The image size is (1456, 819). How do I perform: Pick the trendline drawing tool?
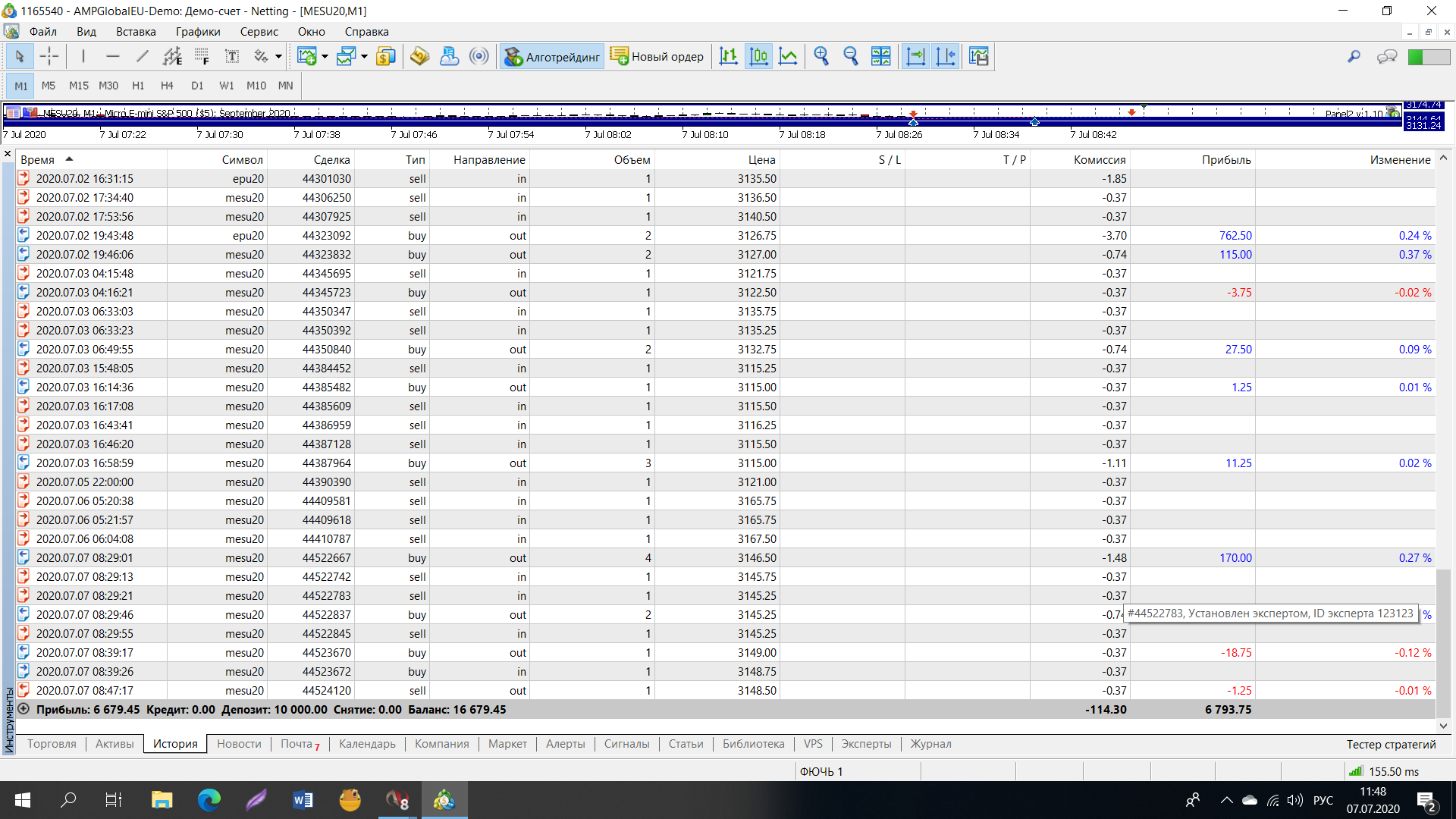[142, 56]
